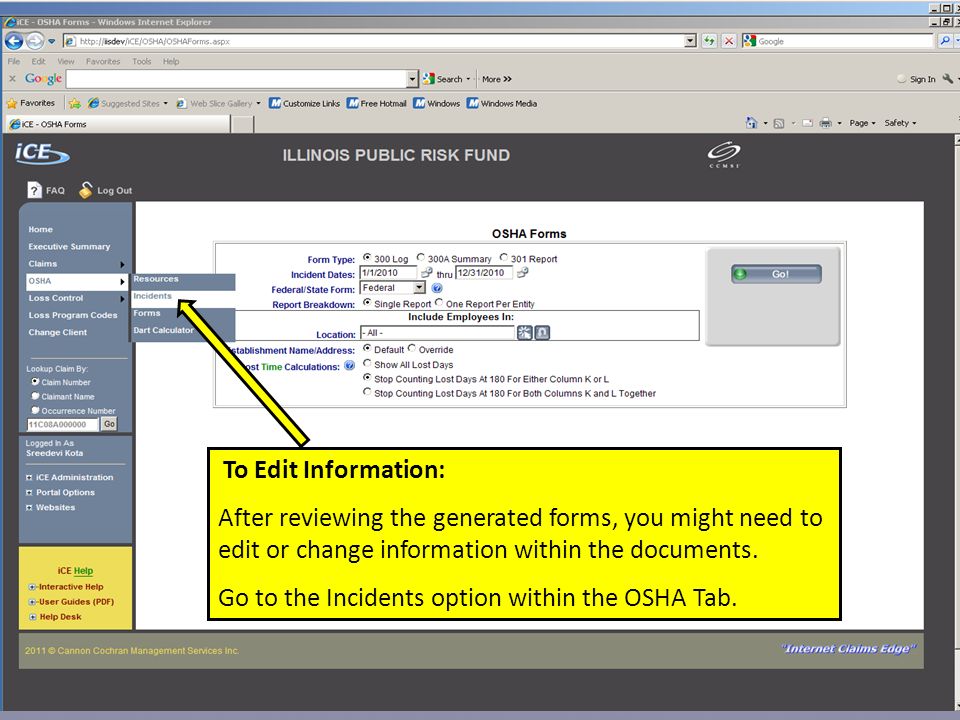Close the Google toolbar with X

12,79
